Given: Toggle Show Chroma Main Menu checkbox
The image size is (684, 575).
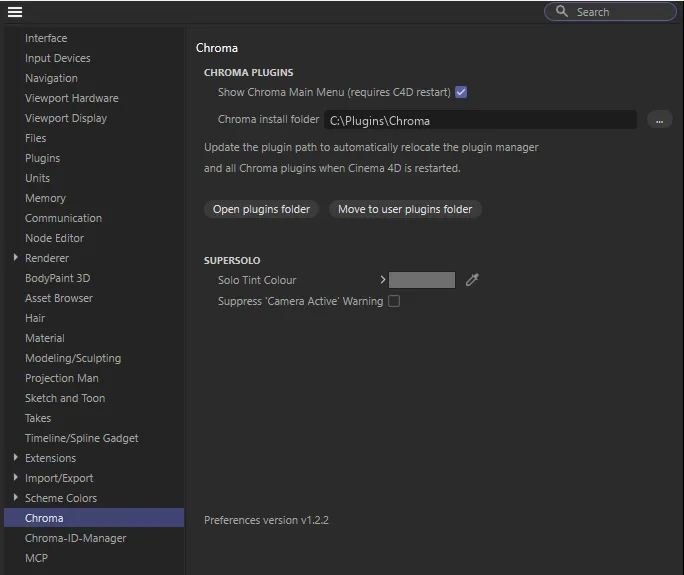Looking at the screenshot, I should pos(461,92).
